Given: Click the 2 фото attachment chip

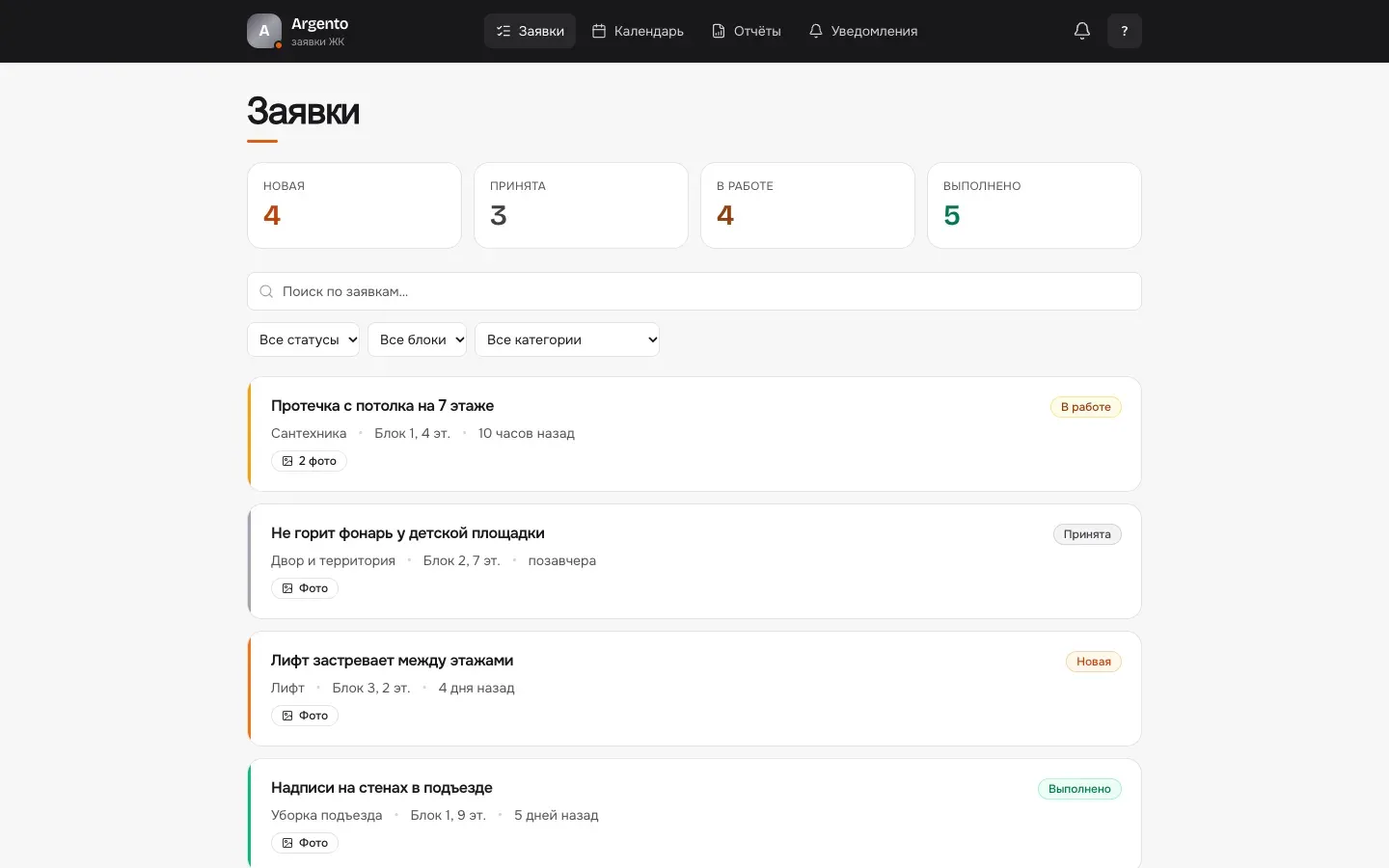Looking at the screenshot, I should [309, 461].
